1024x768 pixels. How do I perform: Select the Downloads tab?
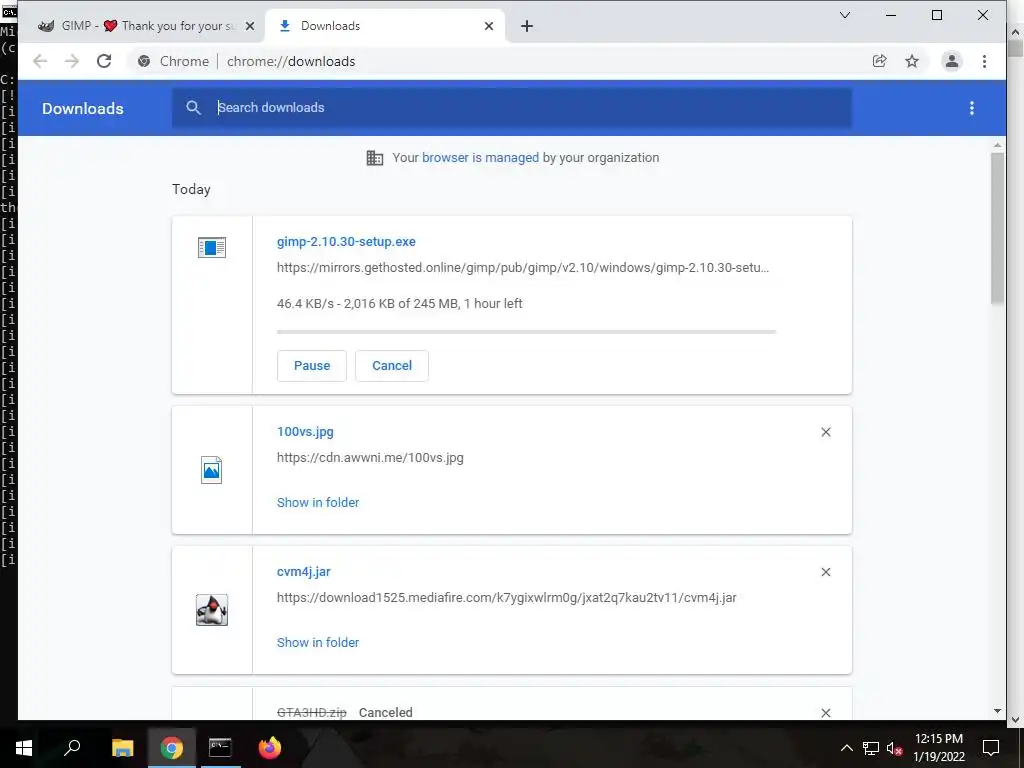(x=385, y=26)
